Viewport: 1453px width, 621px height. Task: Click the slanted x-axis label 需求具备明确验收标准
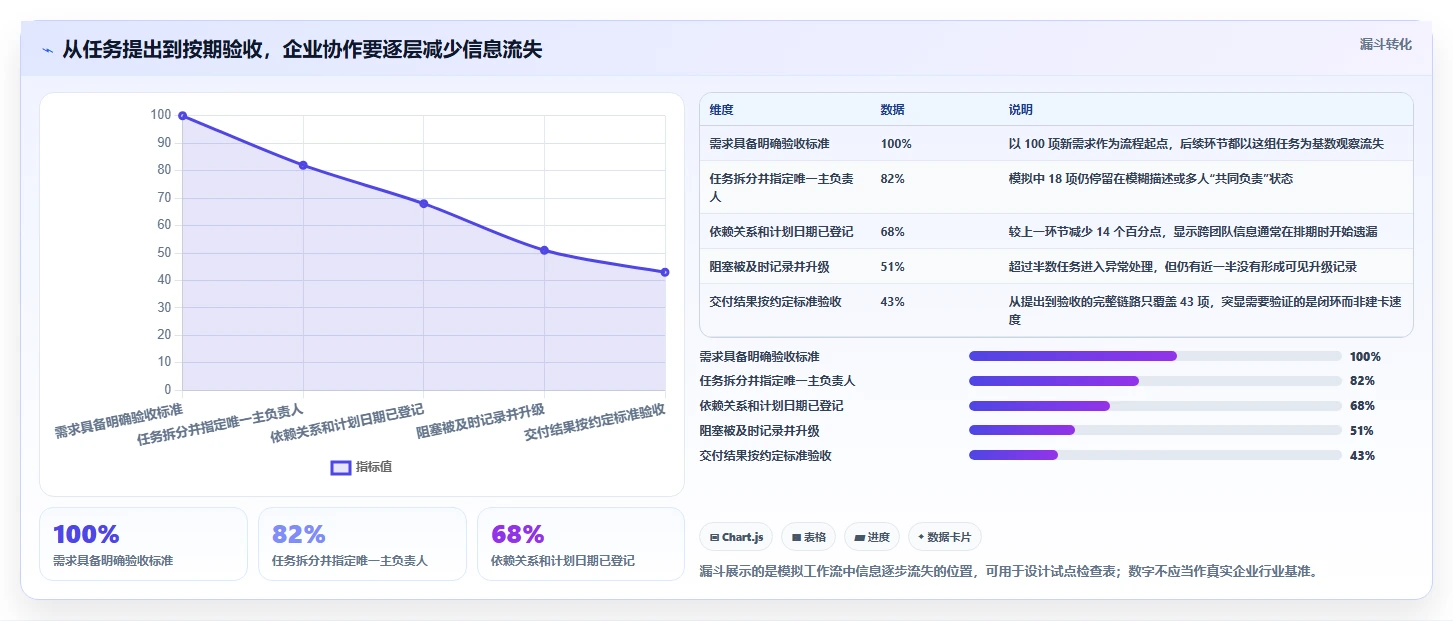(118, 422)
